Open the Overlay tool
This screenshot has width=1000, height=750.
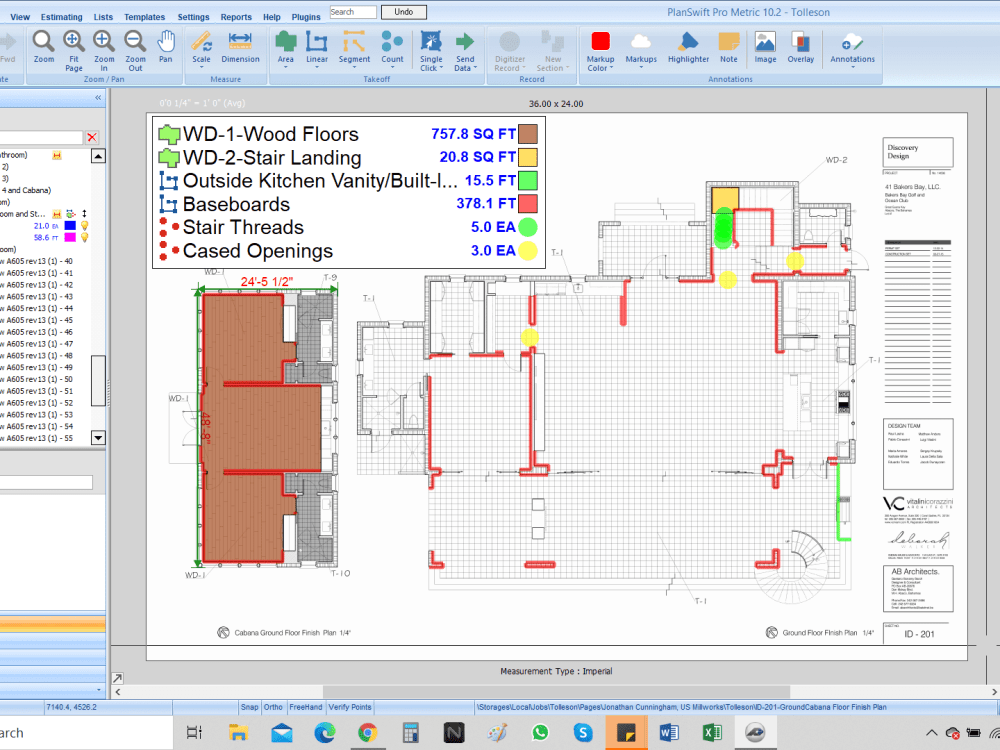tap(801, 45)
